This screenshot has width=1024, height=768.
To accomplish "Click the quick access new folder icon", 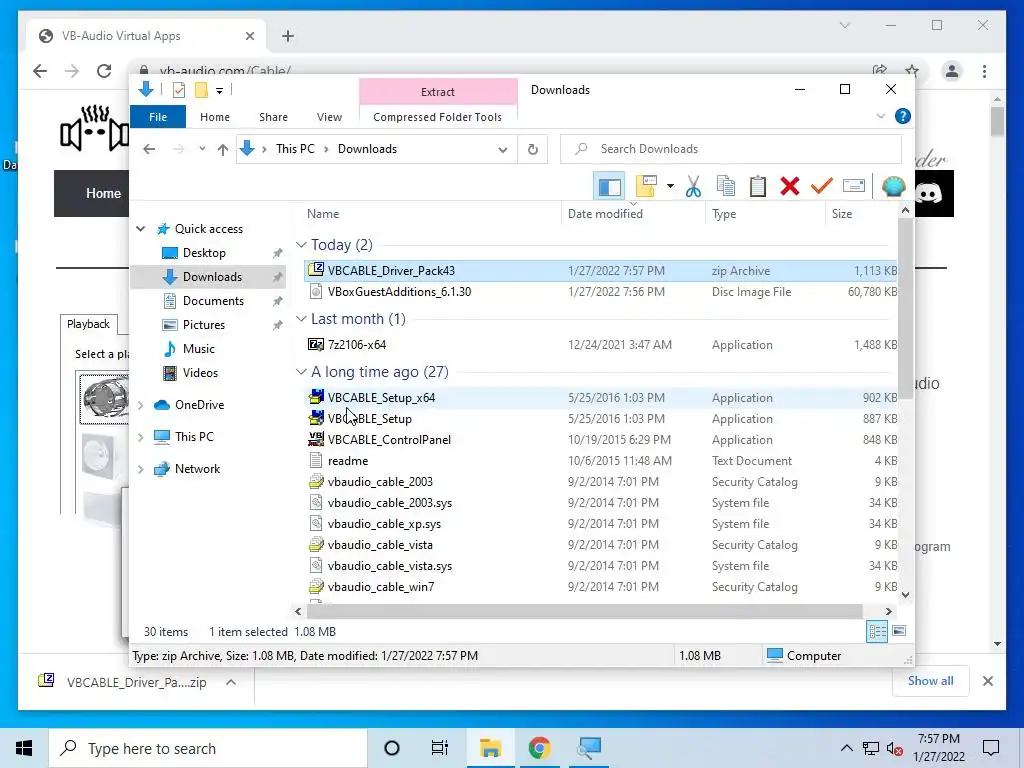I will 201,90.
